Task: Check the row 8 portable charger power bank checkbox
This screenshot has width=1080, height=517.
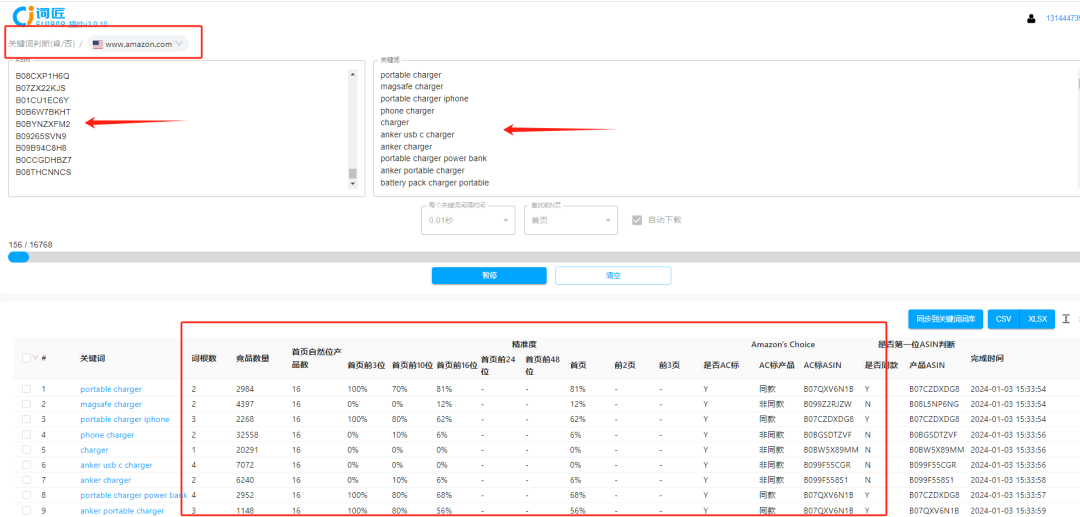Action: [x=26, y=496]
